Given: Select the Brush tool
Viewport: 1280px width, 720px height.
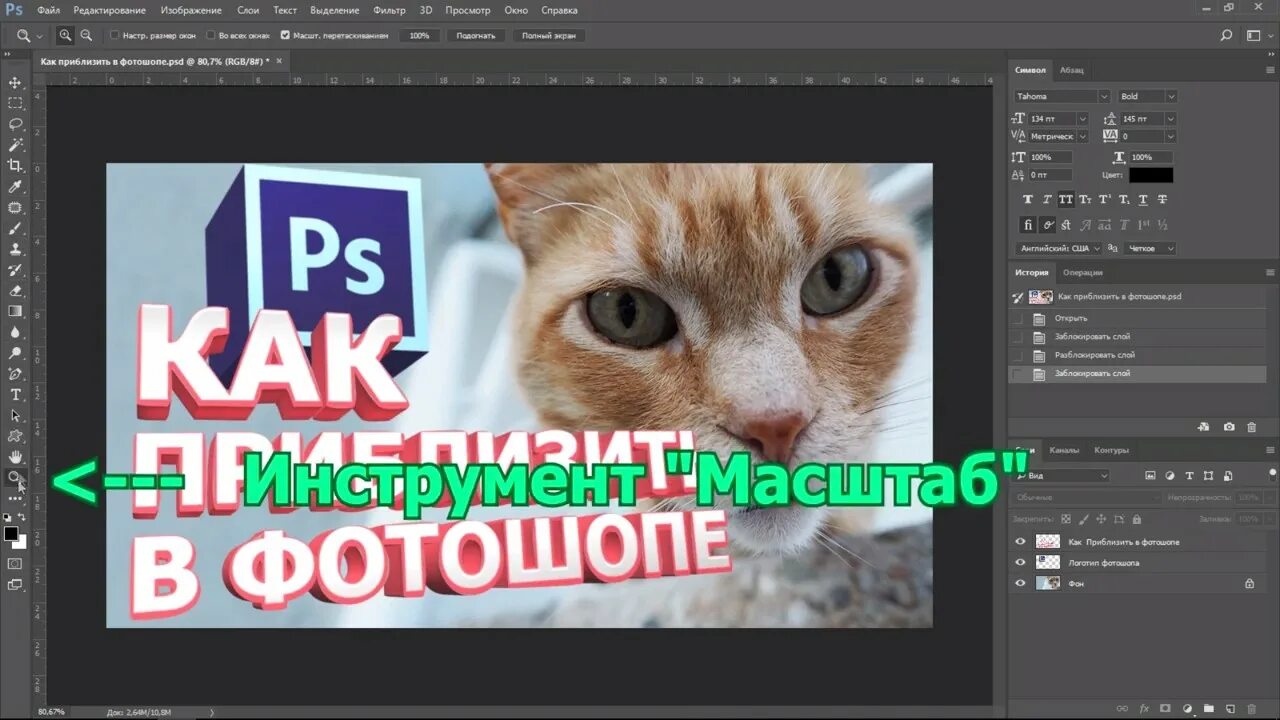Looking at the screenshot, I should 15,228.
